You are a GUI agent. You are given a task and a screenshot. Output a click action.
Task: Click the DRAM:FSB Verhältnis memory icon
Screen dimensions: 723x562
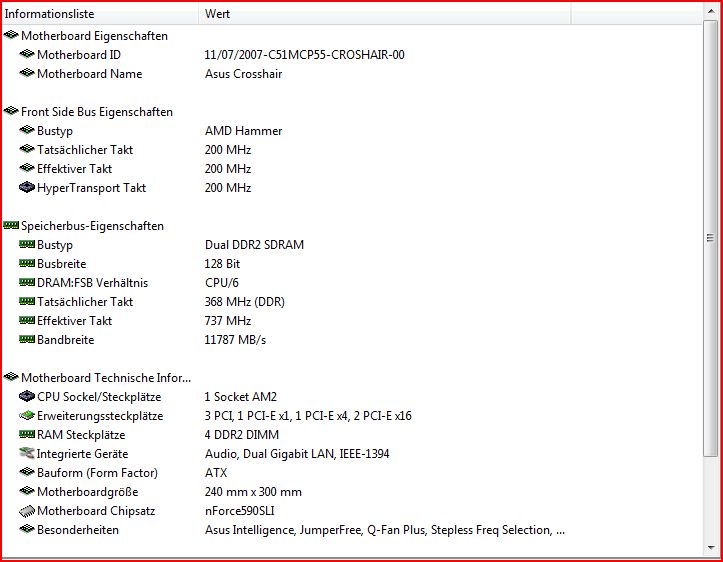[27, 282]
